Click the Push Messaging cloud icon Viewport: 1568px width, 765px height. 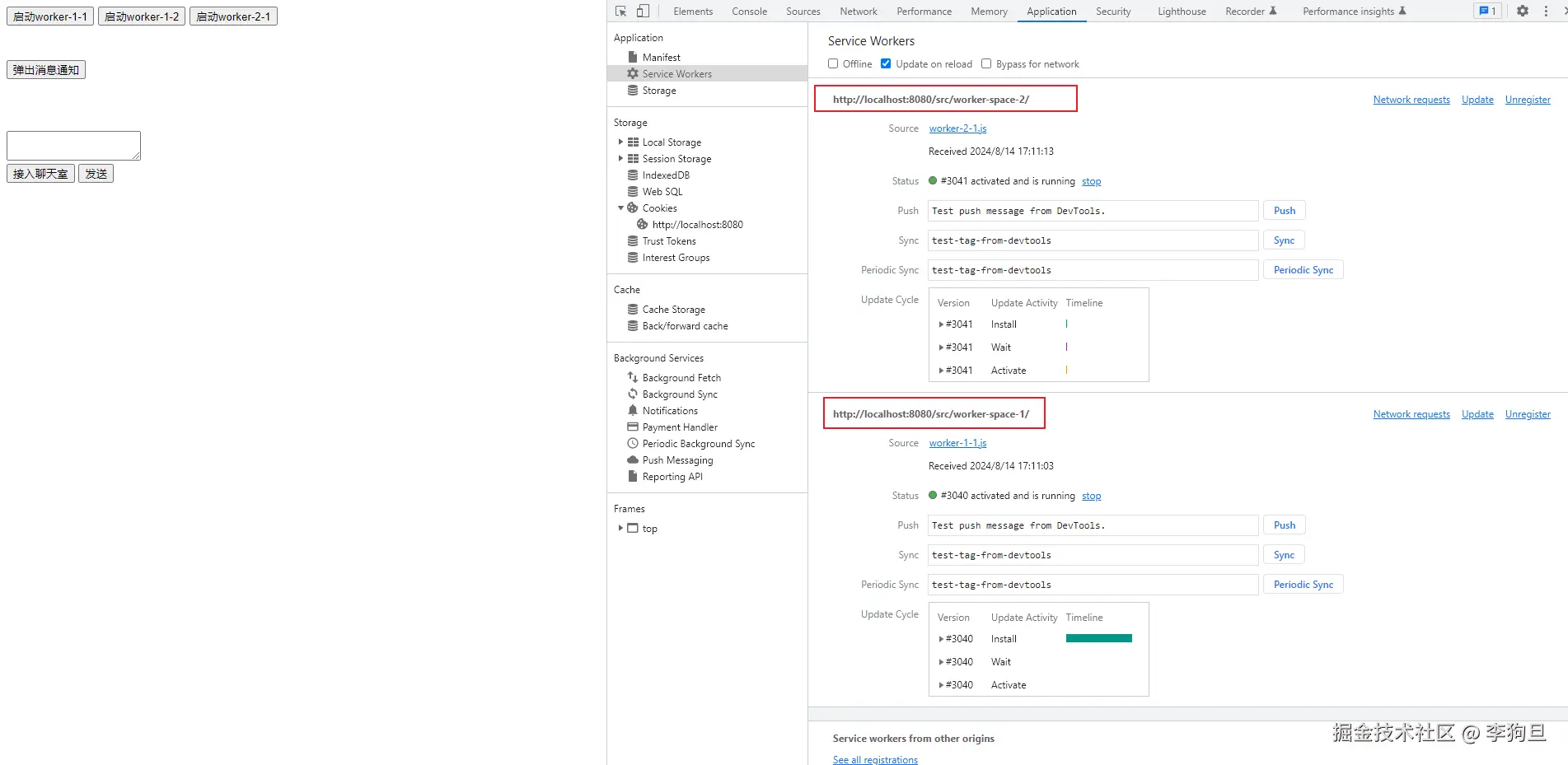click(633, 459)
